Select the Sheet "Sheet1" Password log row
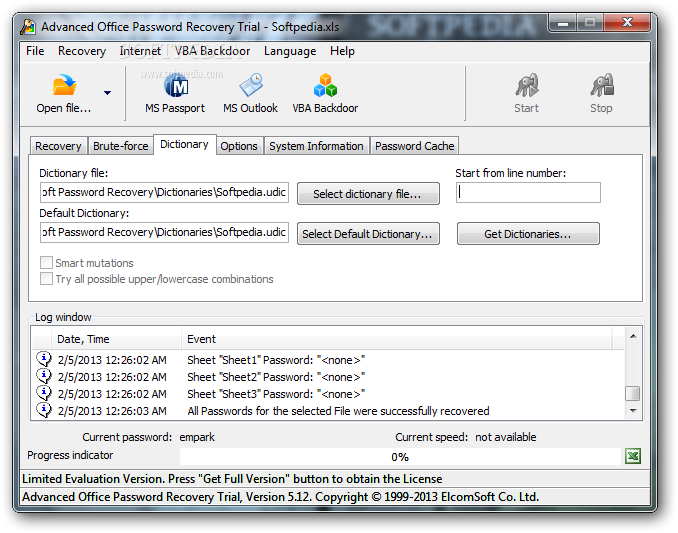 point(329,360)
